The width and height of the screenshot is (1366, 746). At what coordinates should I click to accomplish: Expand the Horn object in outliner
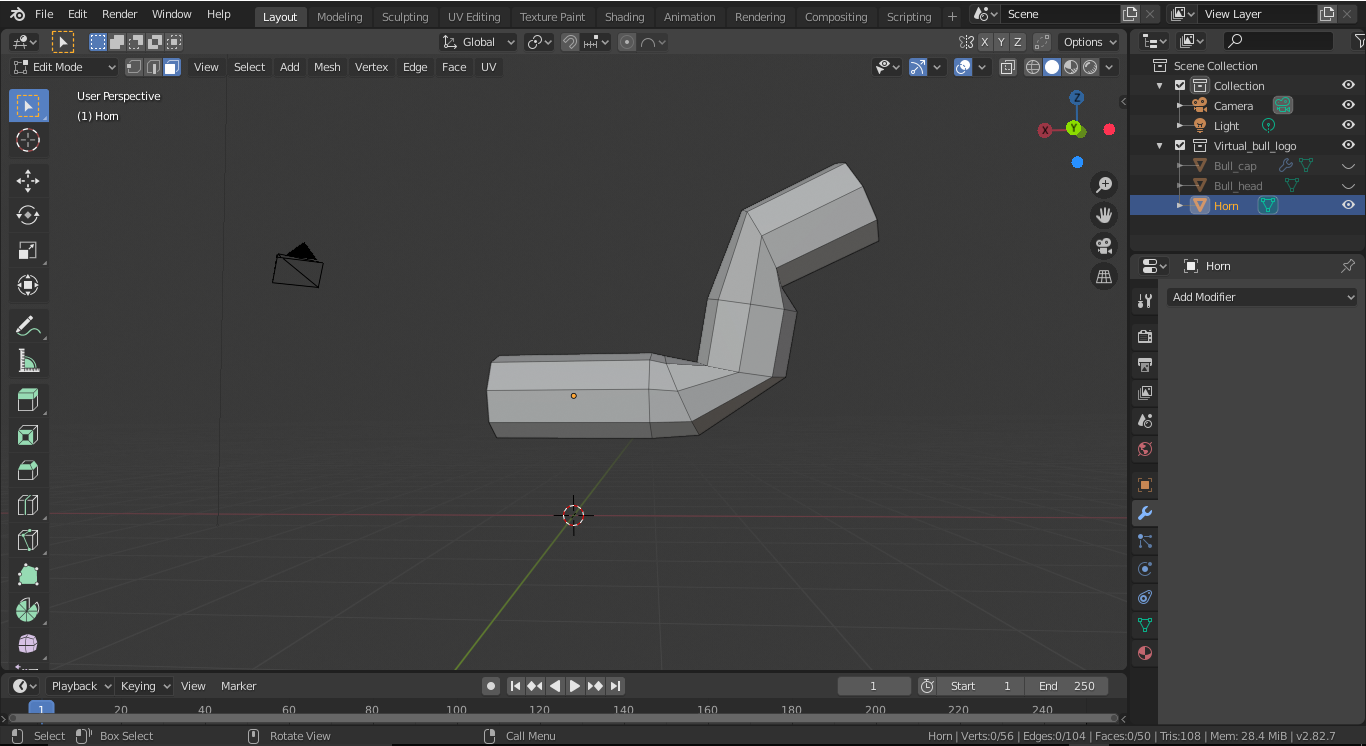1180,205
